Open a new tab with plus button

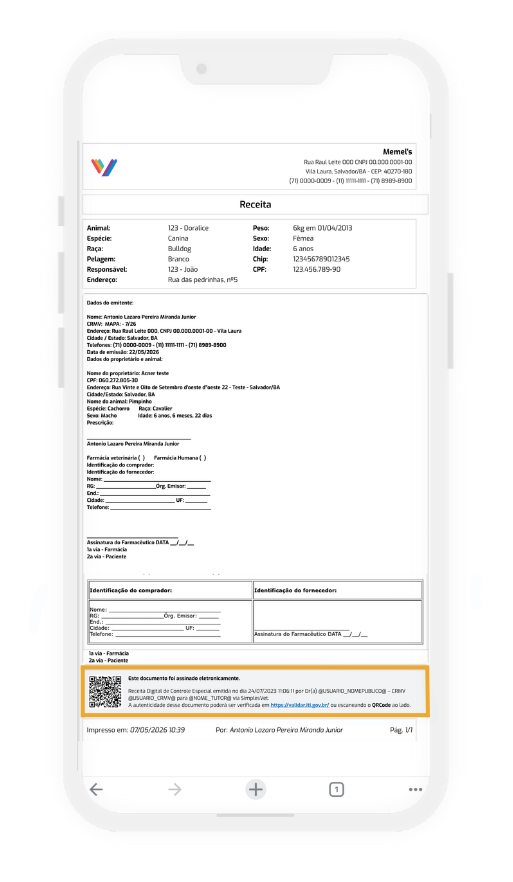(255, 789)
